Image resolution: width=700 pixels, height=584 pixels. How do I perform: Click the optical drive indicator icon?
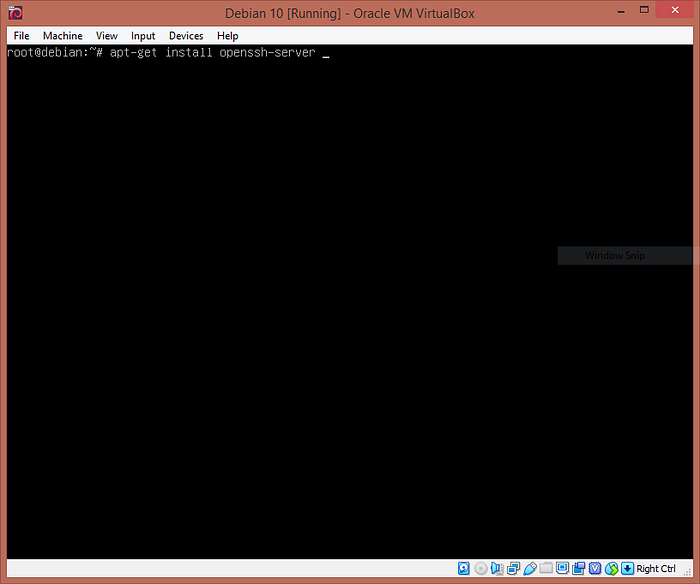pyautogui.click(x=481, y=568)
